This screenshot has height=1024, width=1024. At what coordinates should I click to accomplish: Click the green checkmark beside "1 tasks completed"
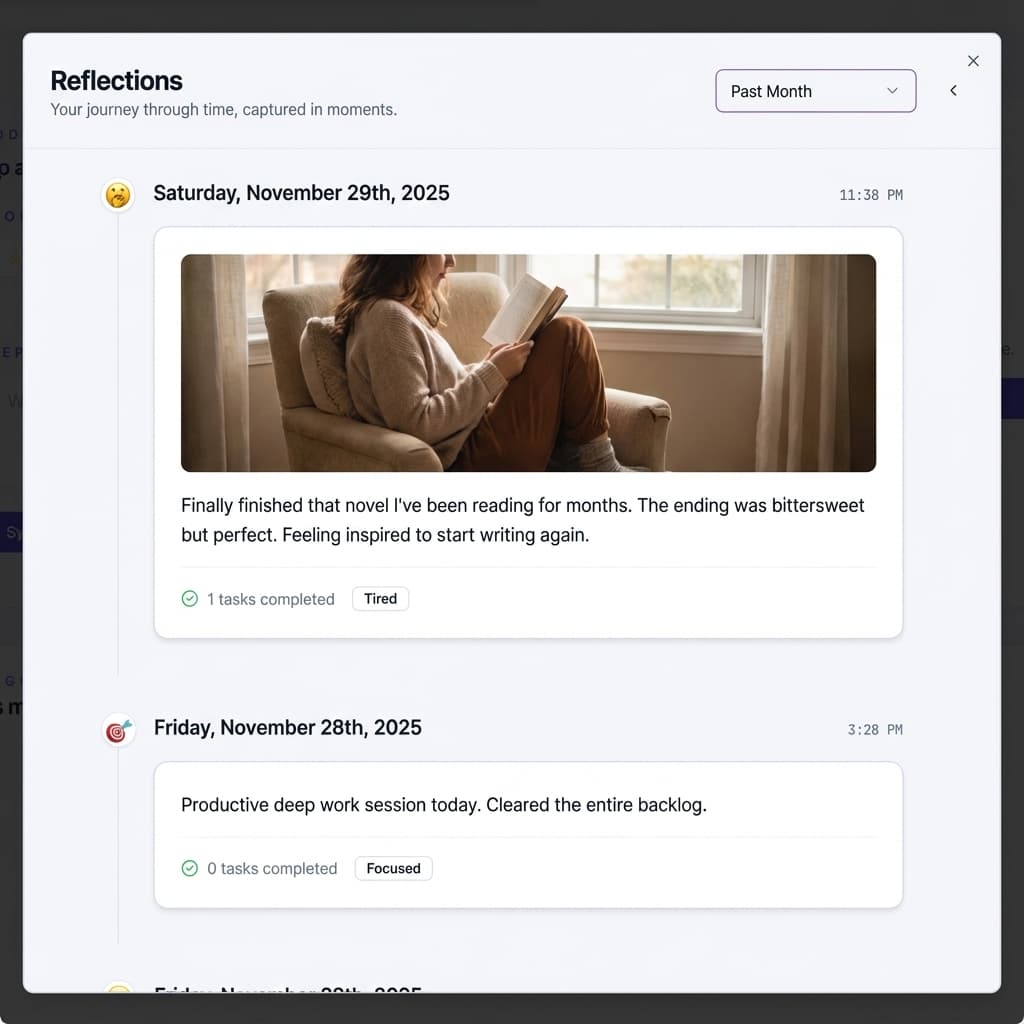(x=190, y=599)
